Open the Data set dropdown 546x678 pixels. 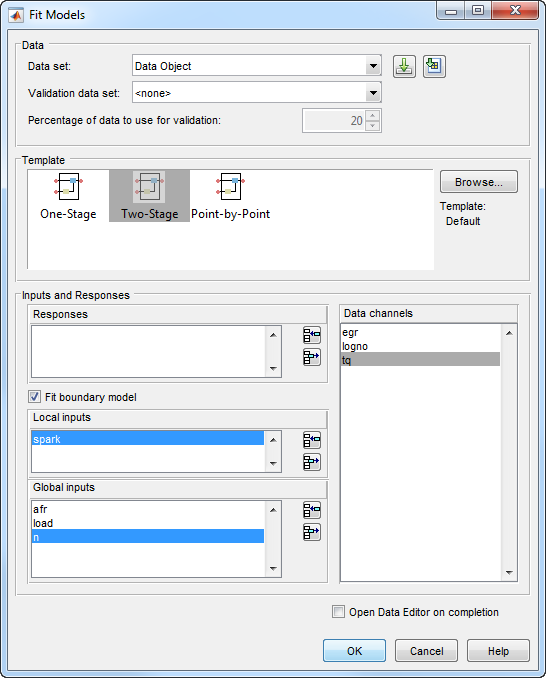click(373, 66)
